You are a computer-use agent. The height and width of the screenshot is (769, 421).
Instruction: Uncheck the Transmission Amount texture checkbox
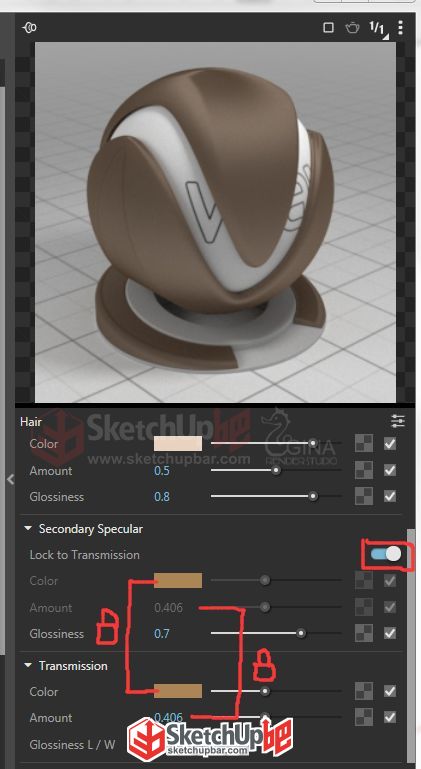pos(390,717)
